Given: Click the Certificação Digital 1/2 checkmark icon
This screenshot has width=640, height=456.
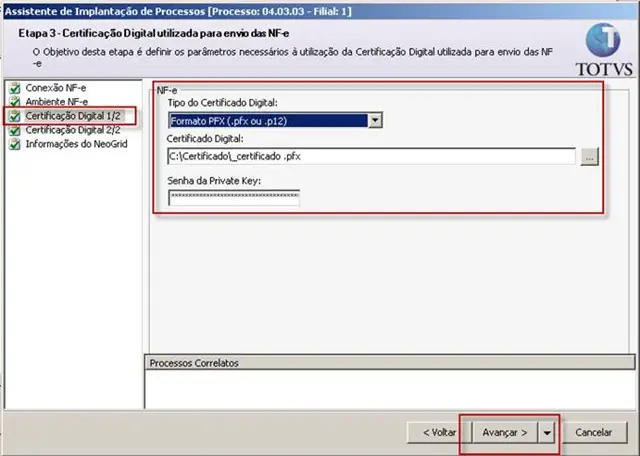Looking at the screenshot, I should [15, 116].
